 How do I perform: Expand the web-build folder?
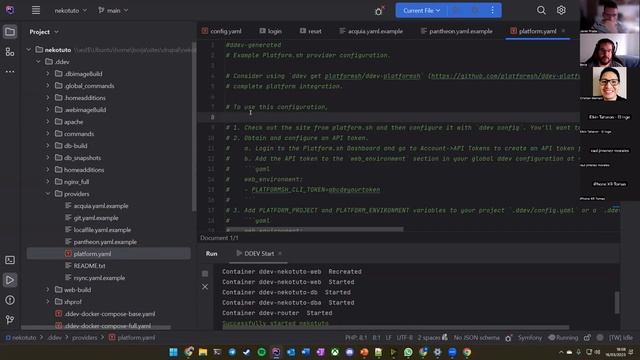click(48, 289)
